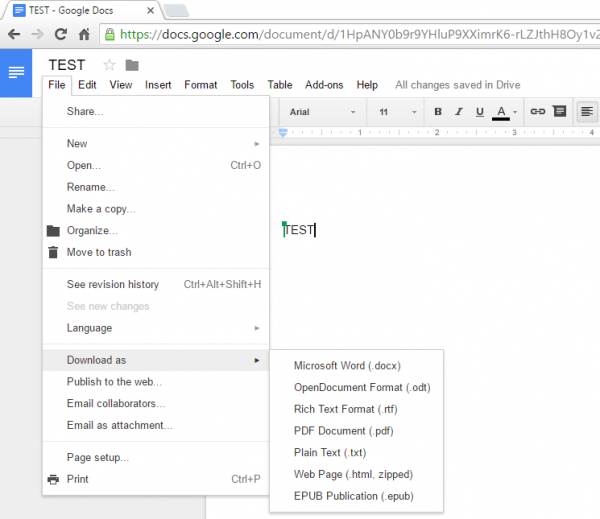Open the Help menu
Image resolution: width=600 pixels, height=519 pixels.
click(x=367, y=85)
